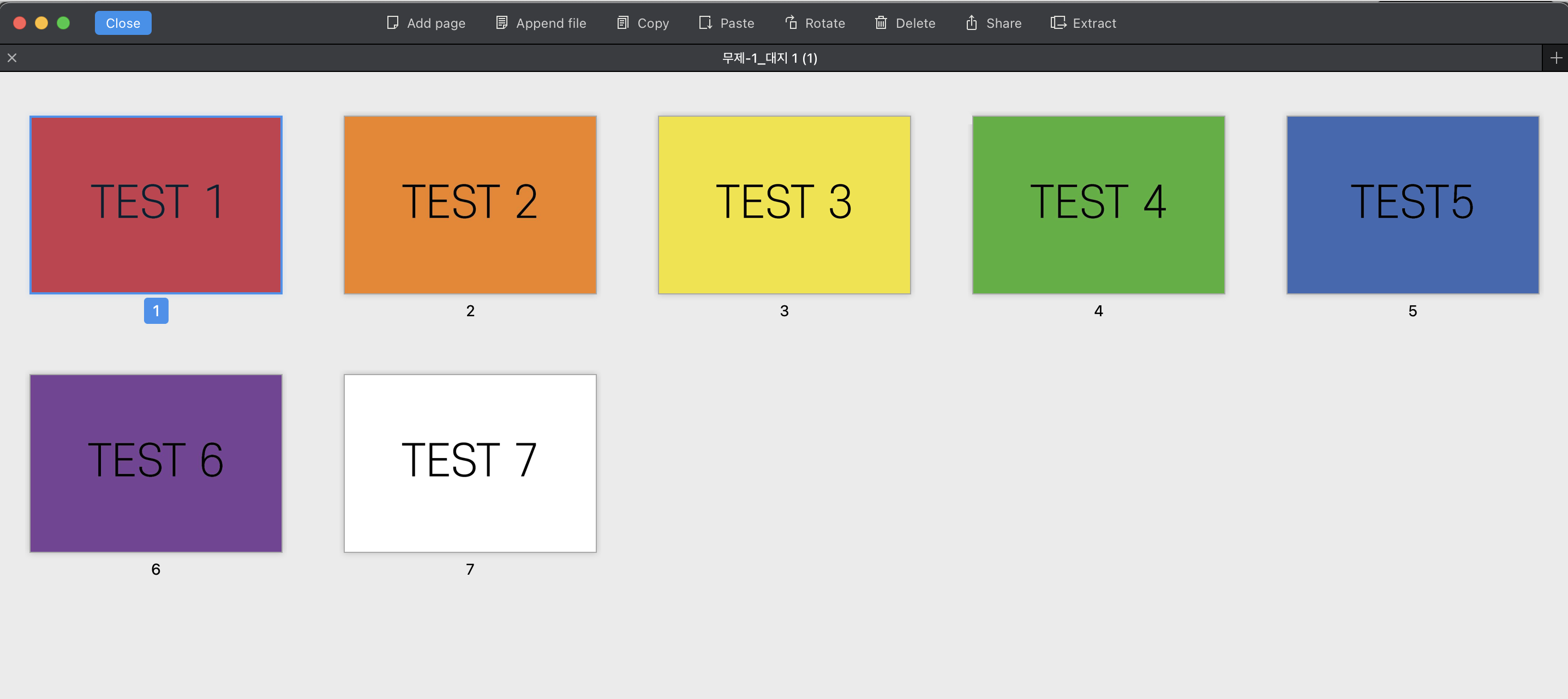Click the highlighted page number 1 badge
The height and width of the screenshot is (699, 1568).
(156, 311)
